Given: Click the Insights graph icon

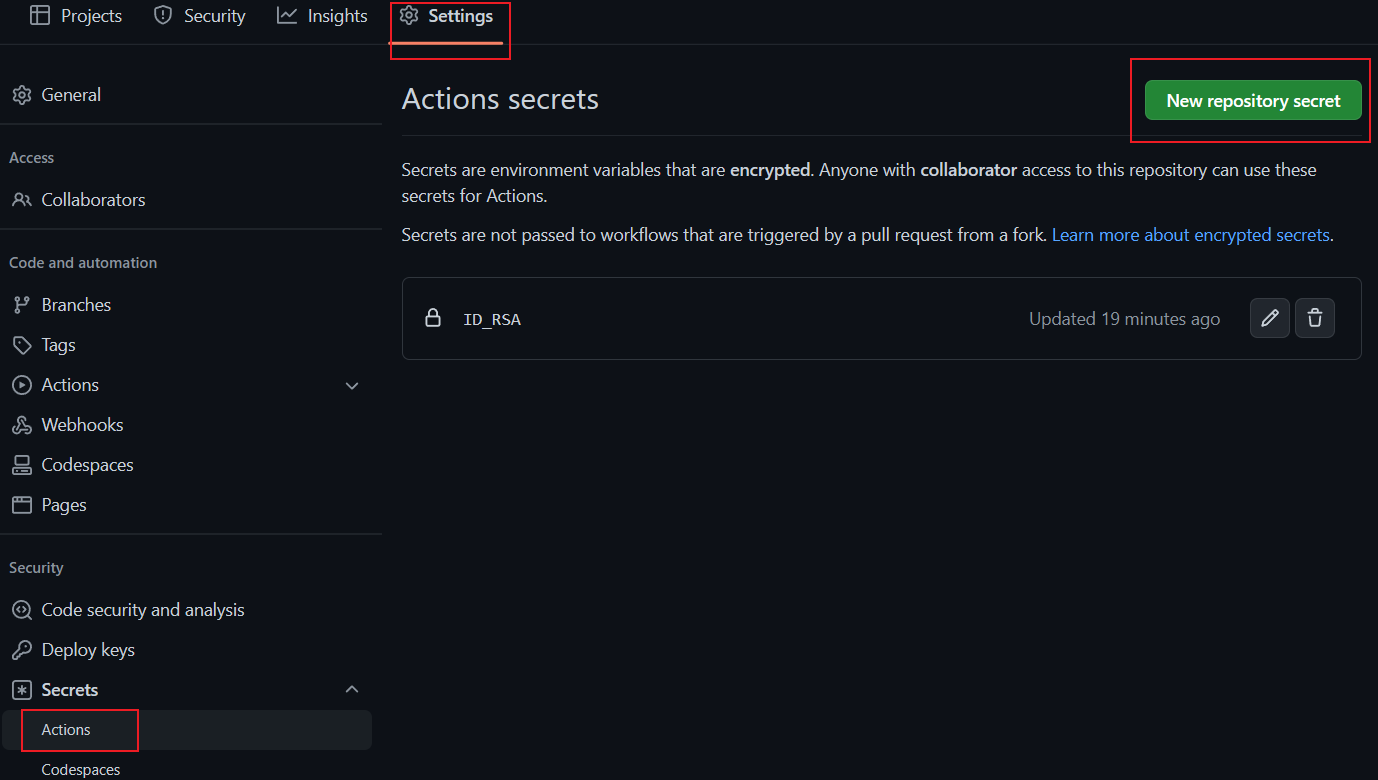Looking at the screenshot, I should pos(285,15).
